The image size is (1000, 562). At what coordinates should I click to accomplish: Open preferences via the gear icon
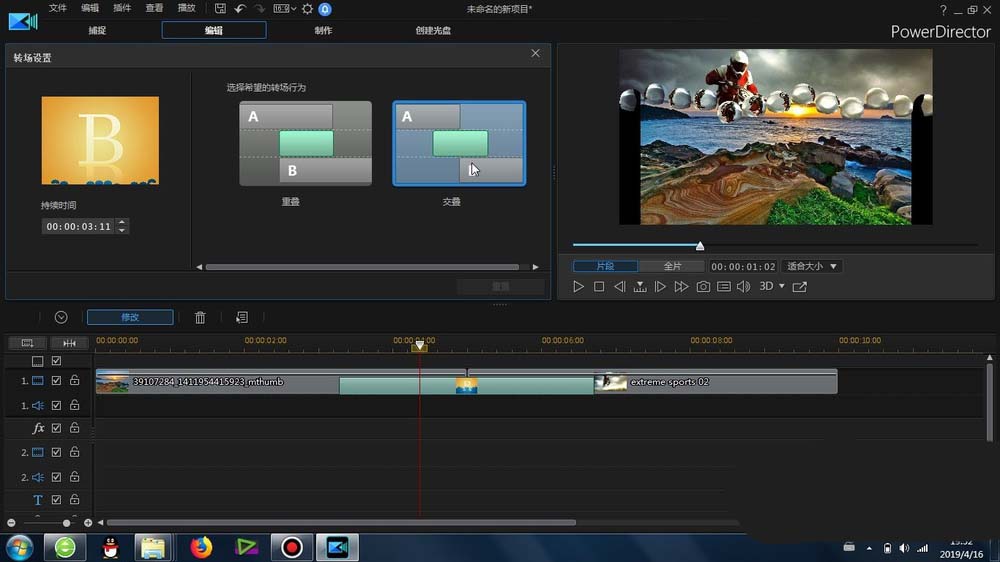point(307,9)
